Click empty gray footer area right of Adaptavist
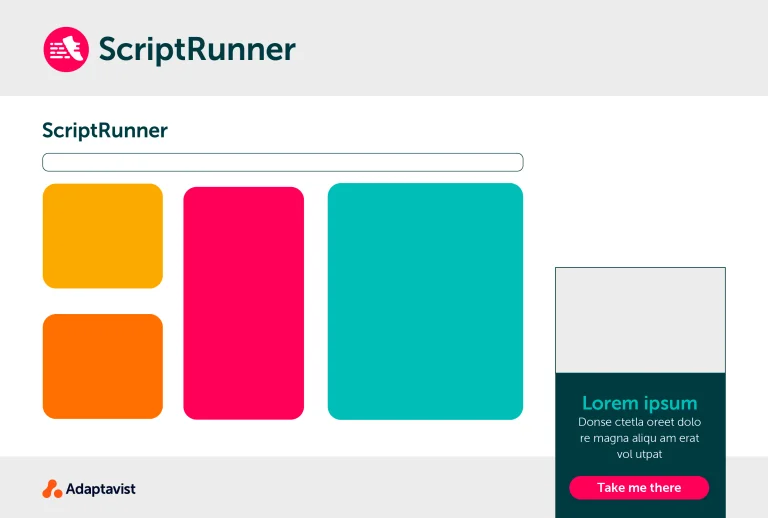Screen dimensions: 768x518 (x=340, y=488)
